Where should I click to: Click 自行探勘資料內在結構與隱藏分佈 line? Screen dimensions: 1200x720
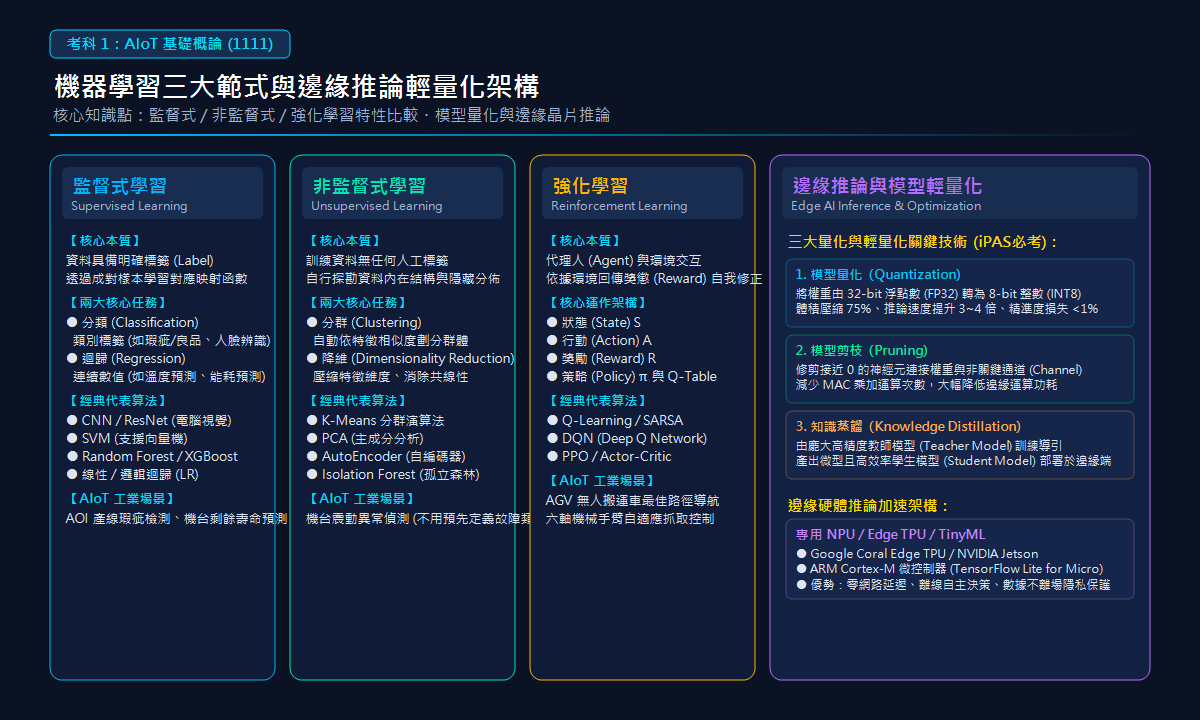click(403, 278)
